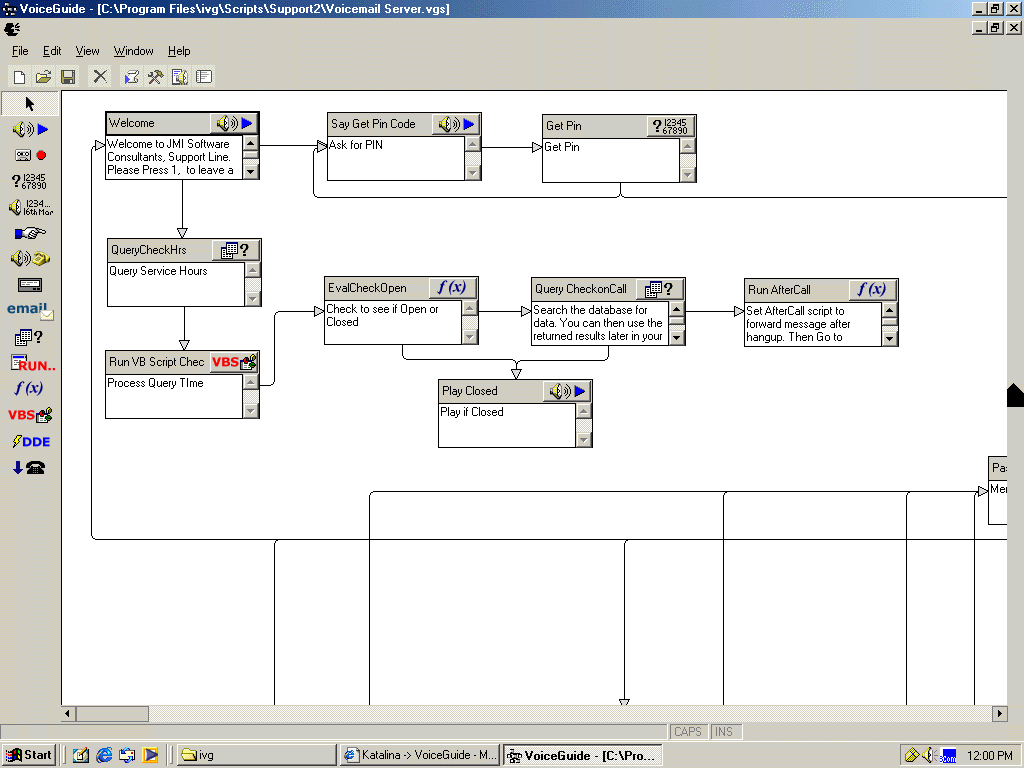
Task: Click the numbers icon on Get Pin module
Action: [x=671, y=126]
